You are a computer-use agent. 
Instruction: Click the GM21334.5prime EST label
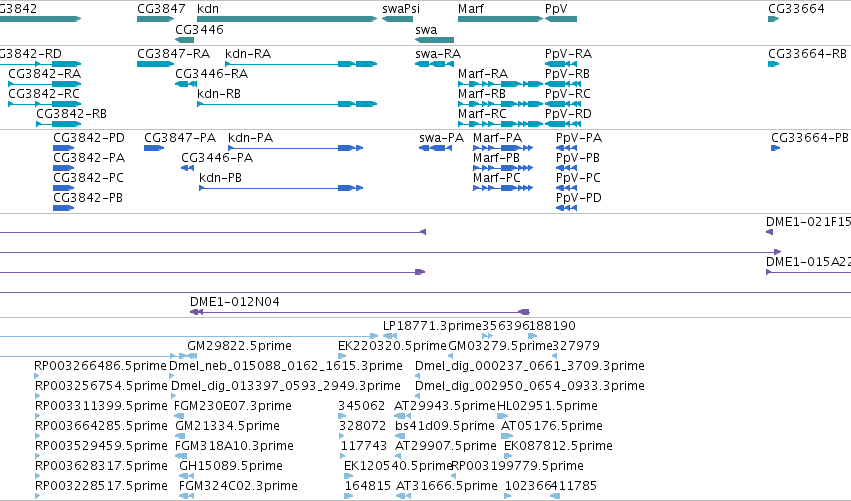click(227, 426)
